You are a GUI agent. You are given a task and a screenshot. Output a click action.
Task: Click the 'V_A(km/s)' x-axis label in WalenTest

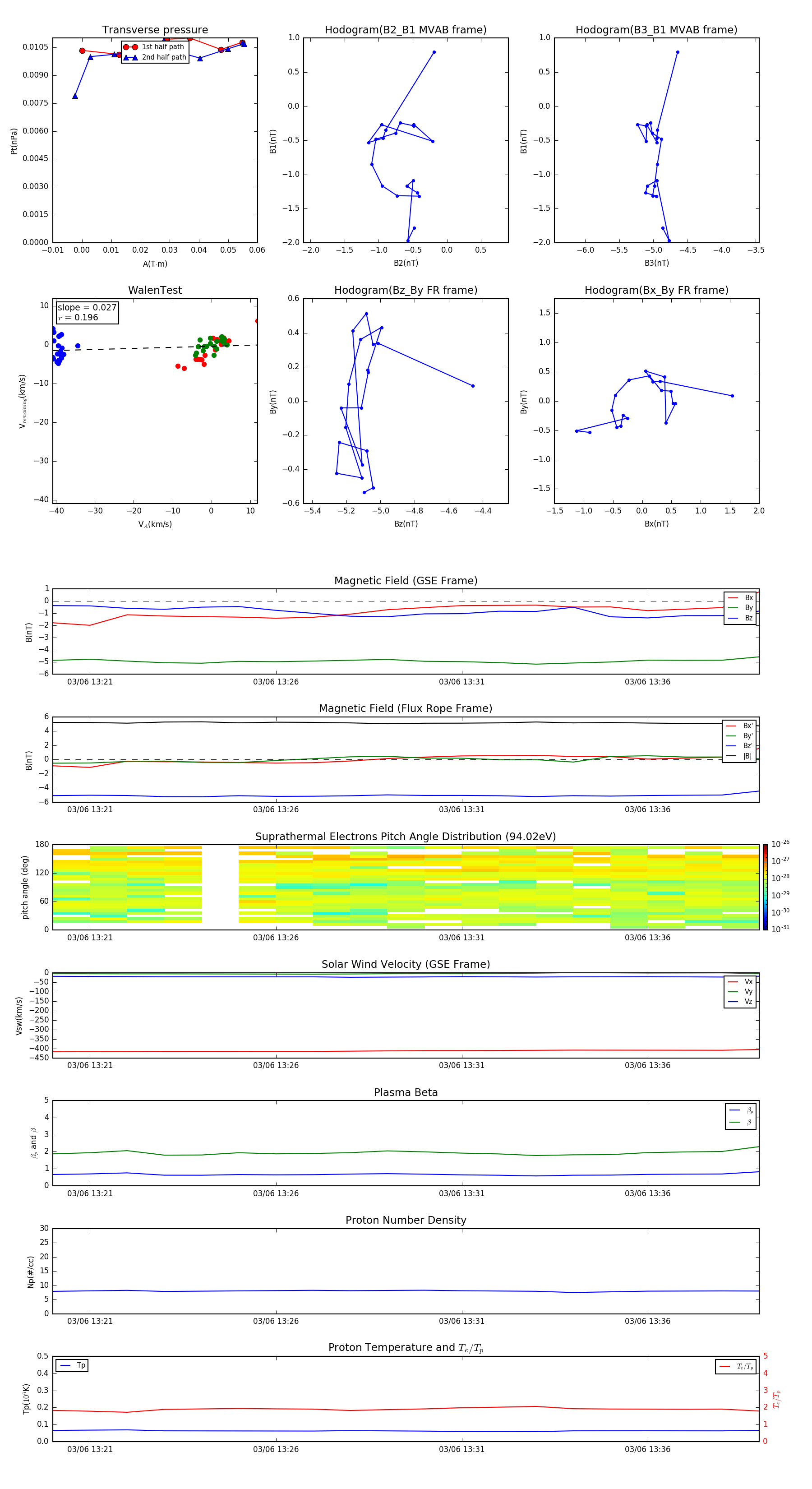[155, 524]
